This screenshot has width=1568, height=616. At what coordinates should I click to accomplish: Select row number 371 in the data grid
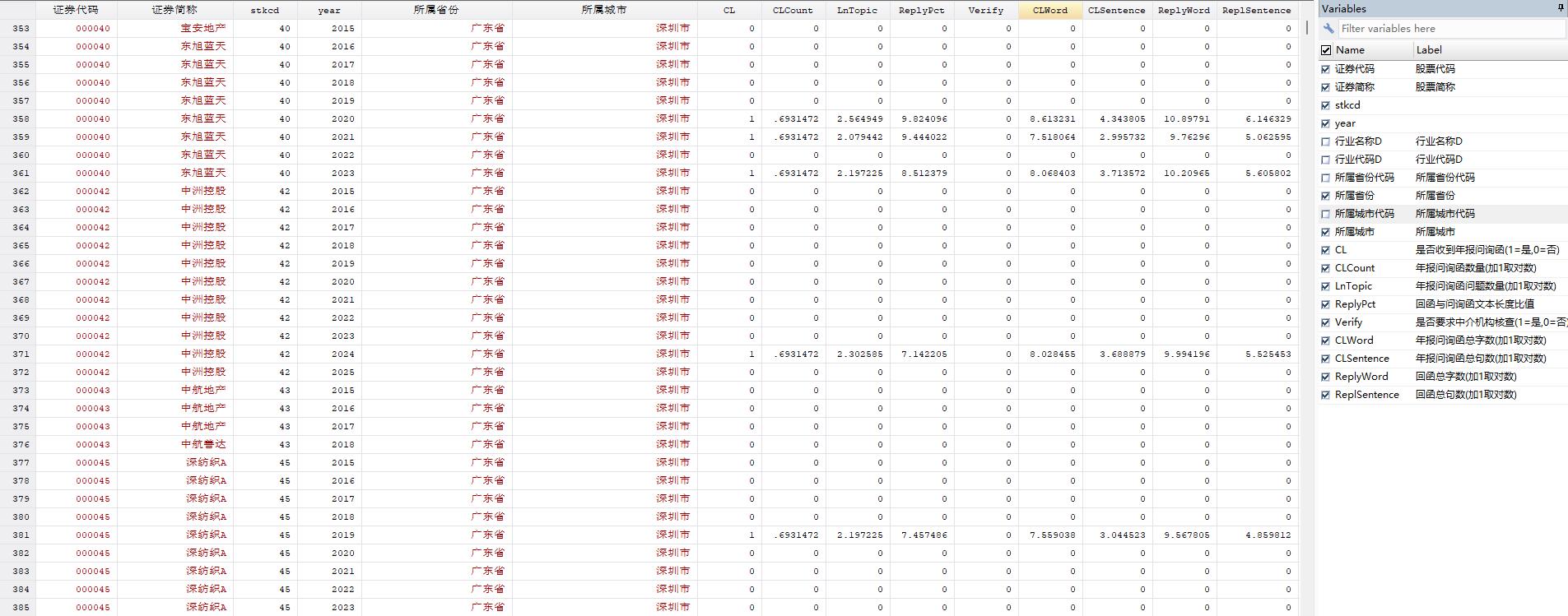(x=17, y=354)
